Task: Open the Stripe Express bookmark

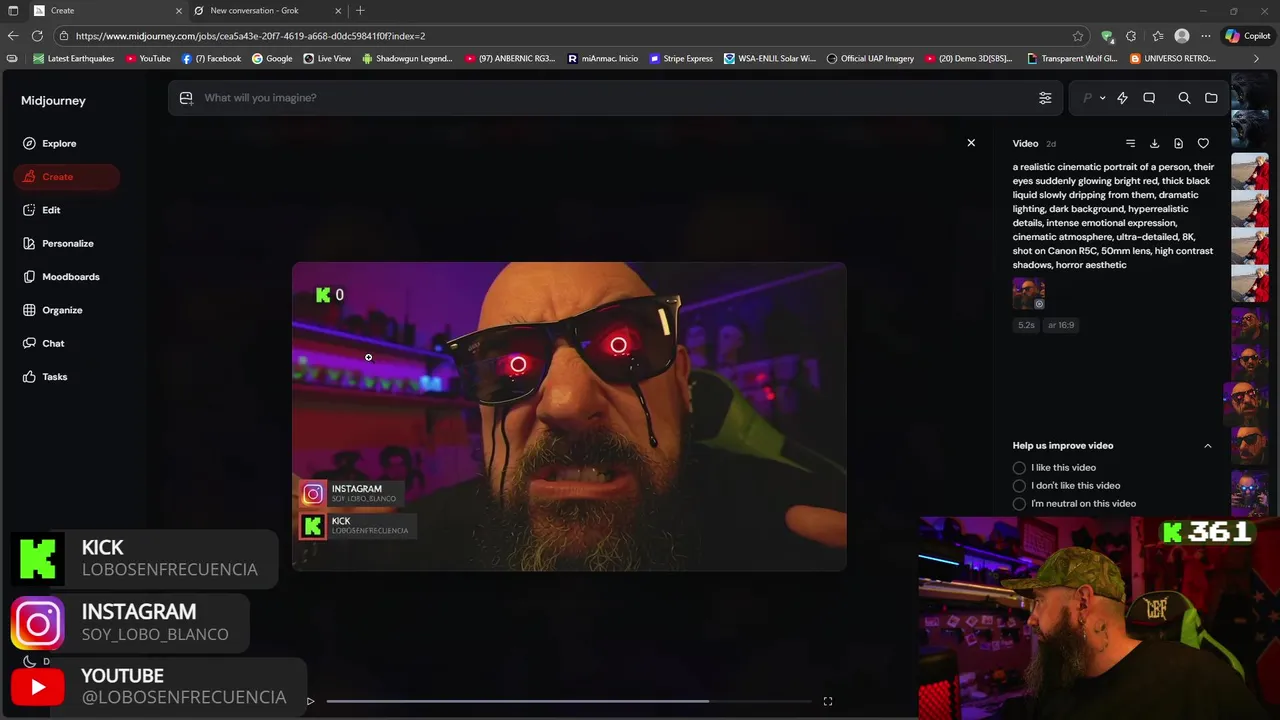Action: click(x=681, y=59)
